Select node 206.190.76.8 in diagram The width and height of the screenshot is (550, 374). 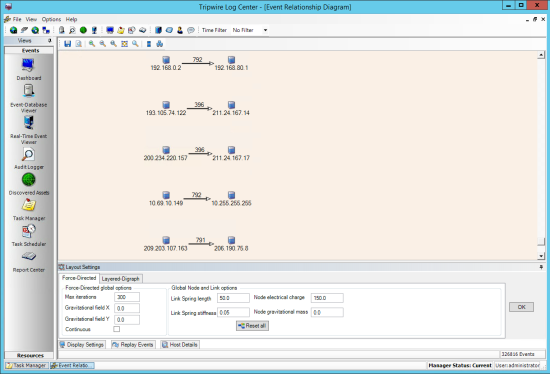[x=231, y=244]
